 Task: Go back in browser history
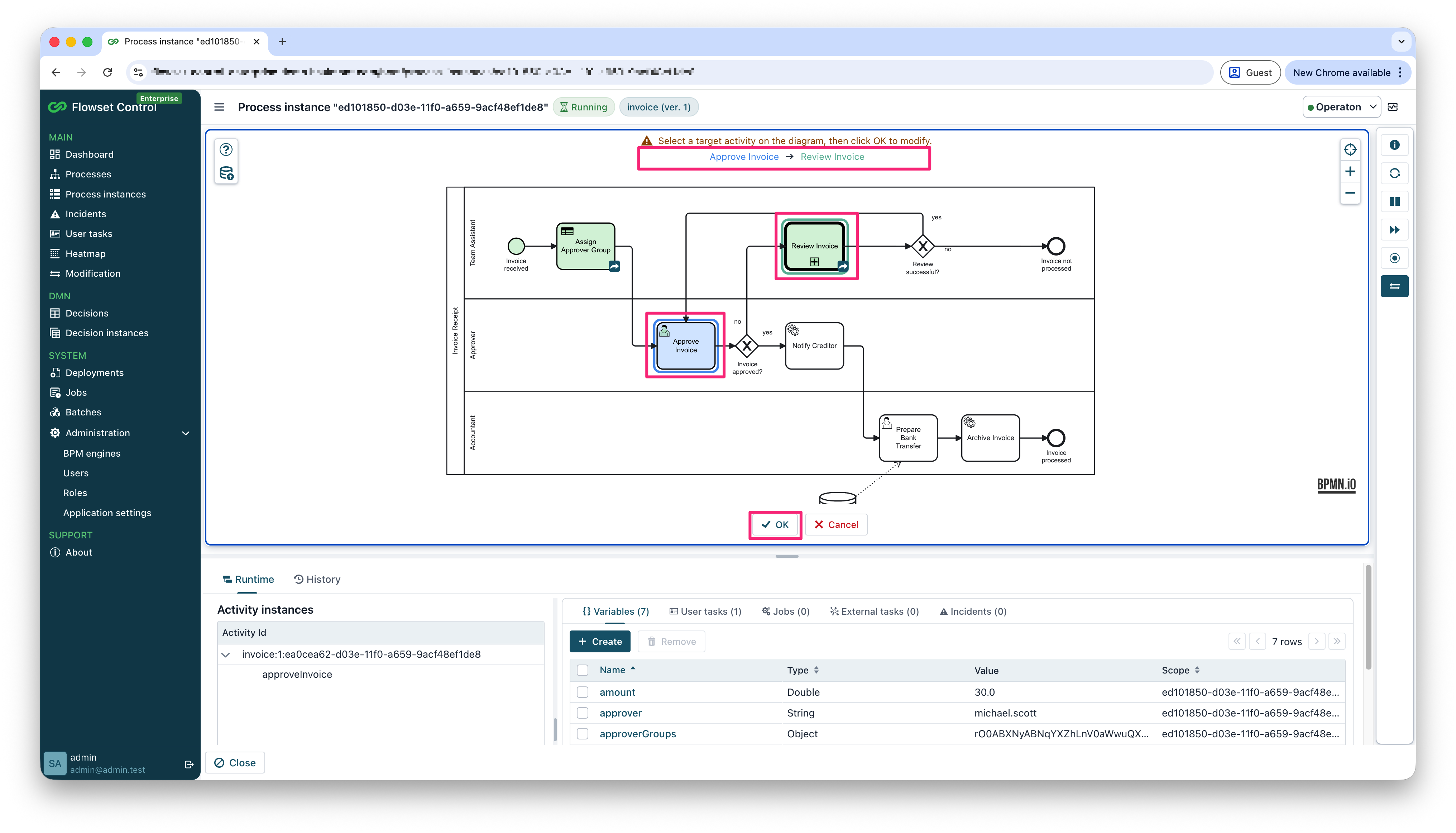[x=56, y=72]
